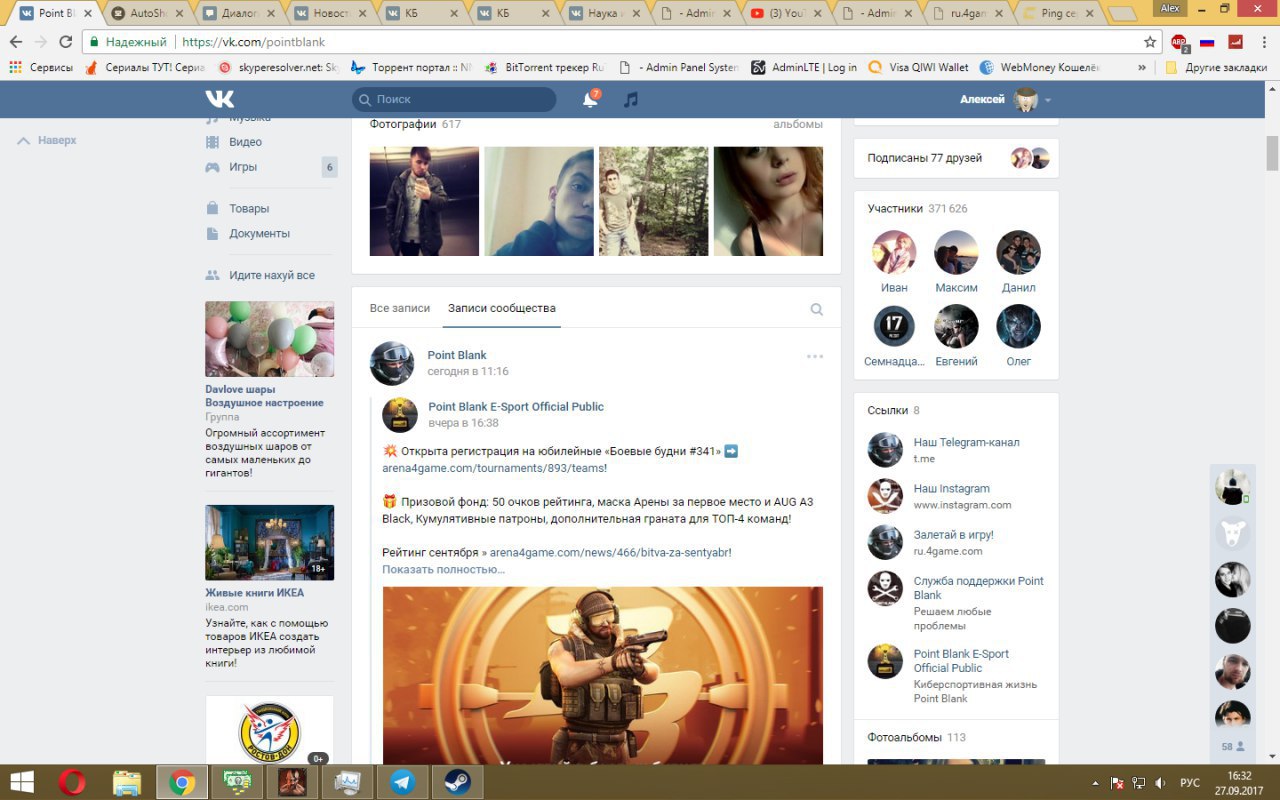Screen dimensions: 1280x800
Task: Open the Davlove шары ad image
Action: coord(270,339)
